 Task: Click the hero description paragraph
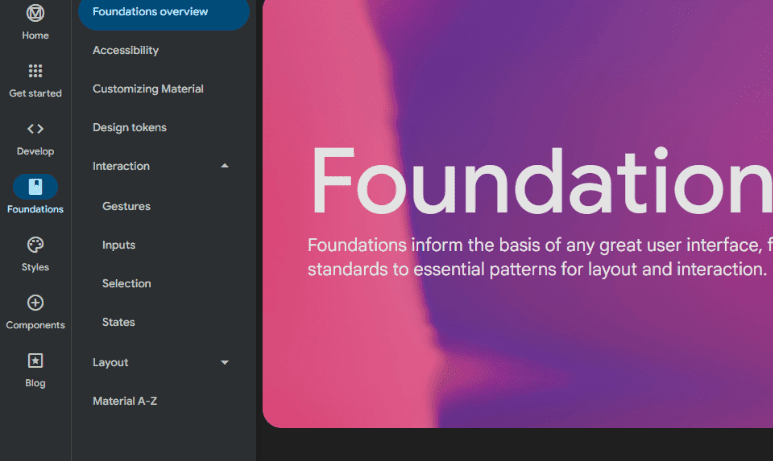tap(540, 257)
